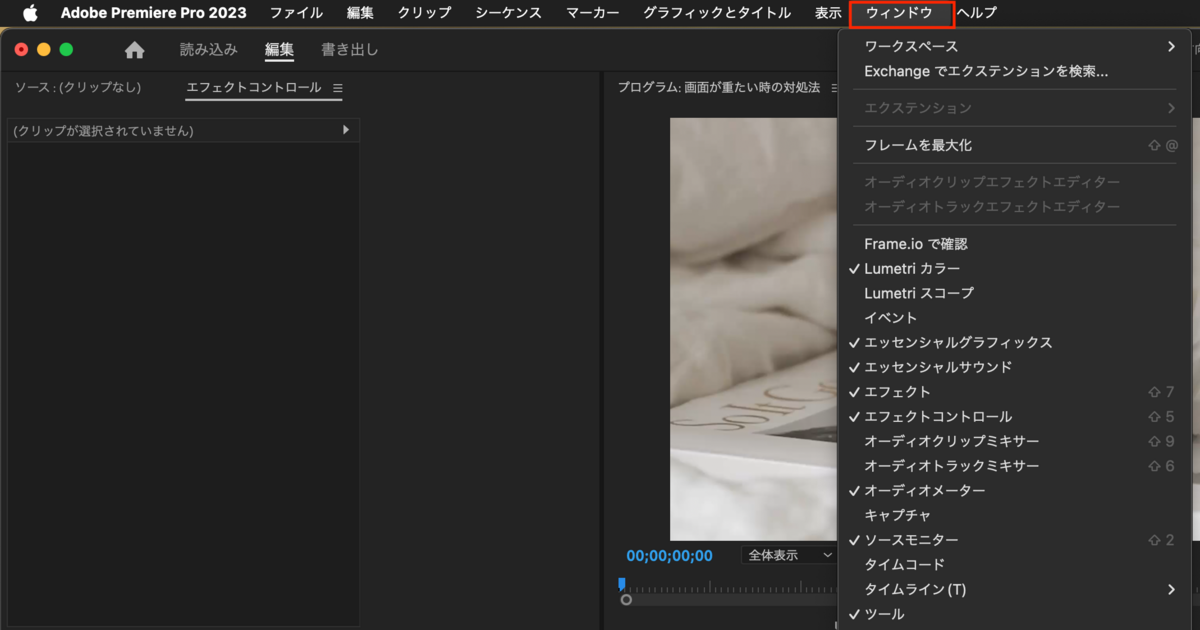This screenshot has width=1200, height=630.
Task: Click the Home icon
Action: pos(134,50)
